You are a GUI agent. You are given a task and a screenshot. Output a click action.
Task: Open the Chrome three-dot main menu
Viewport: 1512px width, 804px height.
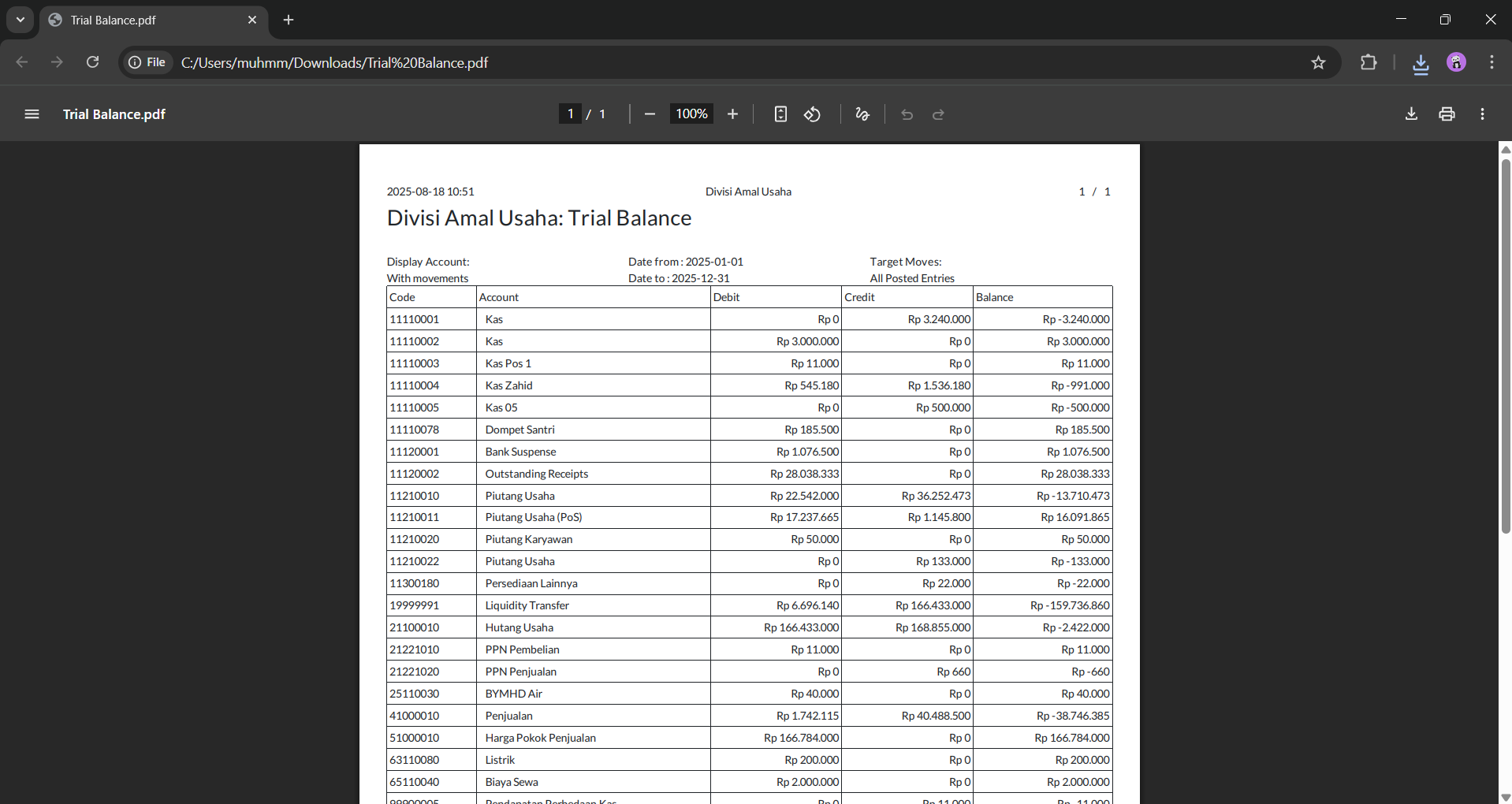tap(1492, 63)
